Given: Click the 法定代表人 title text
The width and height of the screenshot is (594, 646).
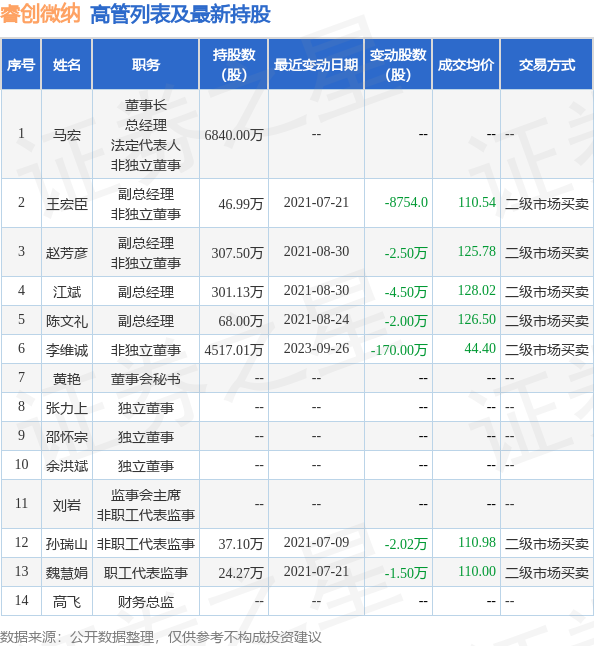Looking at the screenshot, I should (146, 145).
